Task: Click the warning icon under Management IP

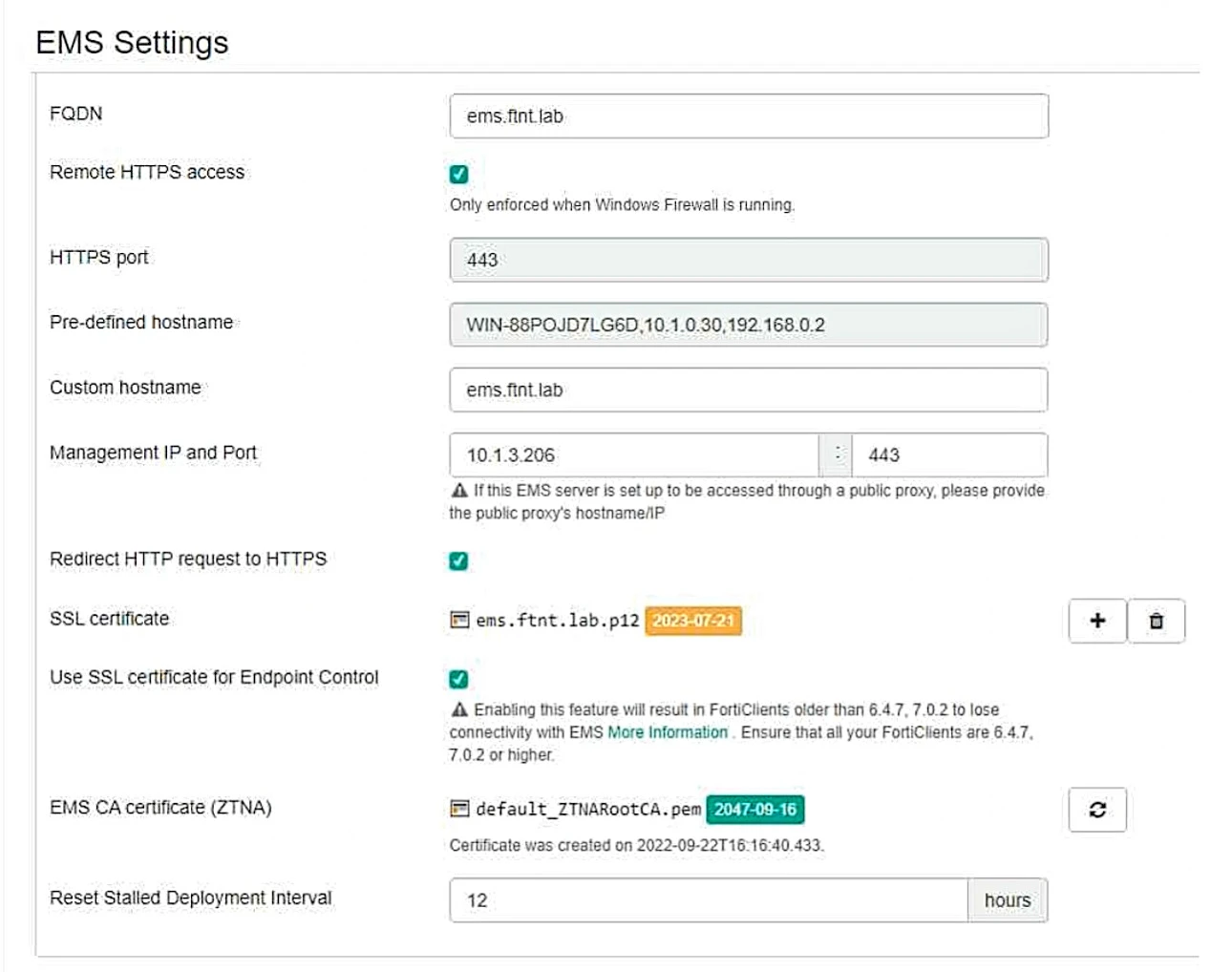Action: pyautogui.click(x=459, y=491)
